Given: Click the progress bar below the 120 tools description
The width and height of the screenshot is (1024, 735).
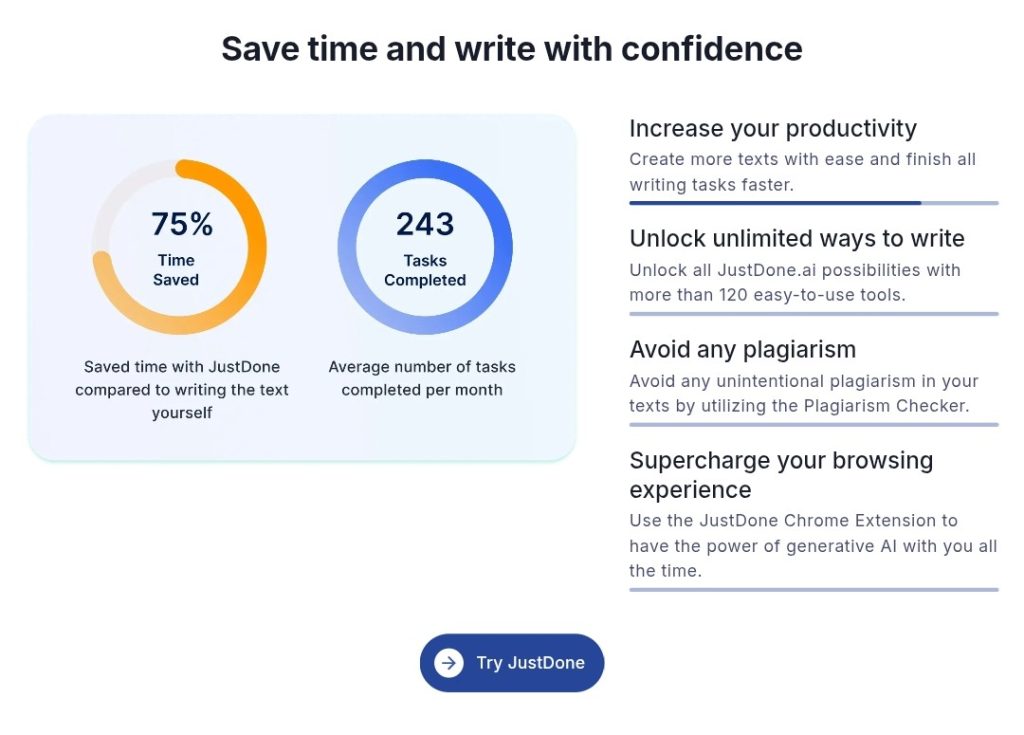Looking at the screenshot, I should (x=812, y=314).
